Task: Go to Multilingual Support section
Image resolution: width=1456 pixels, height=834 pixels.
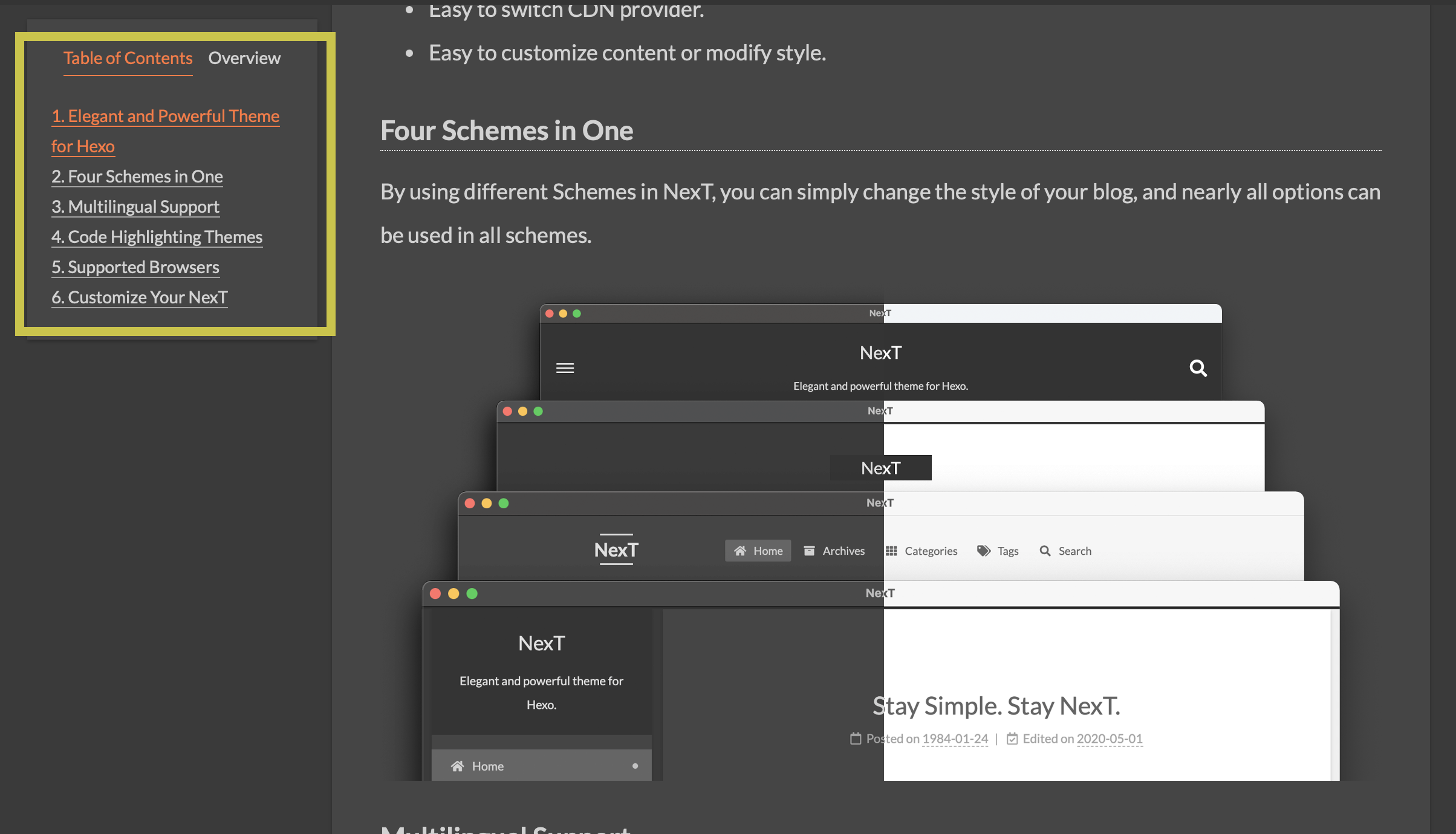Action: [135, 207]
